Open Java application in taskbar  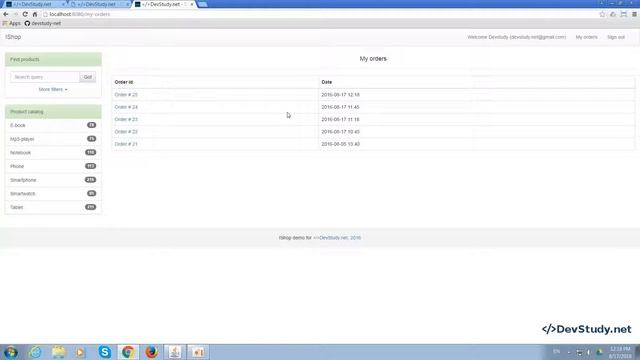pyautogui.click(x=175, y=352)
